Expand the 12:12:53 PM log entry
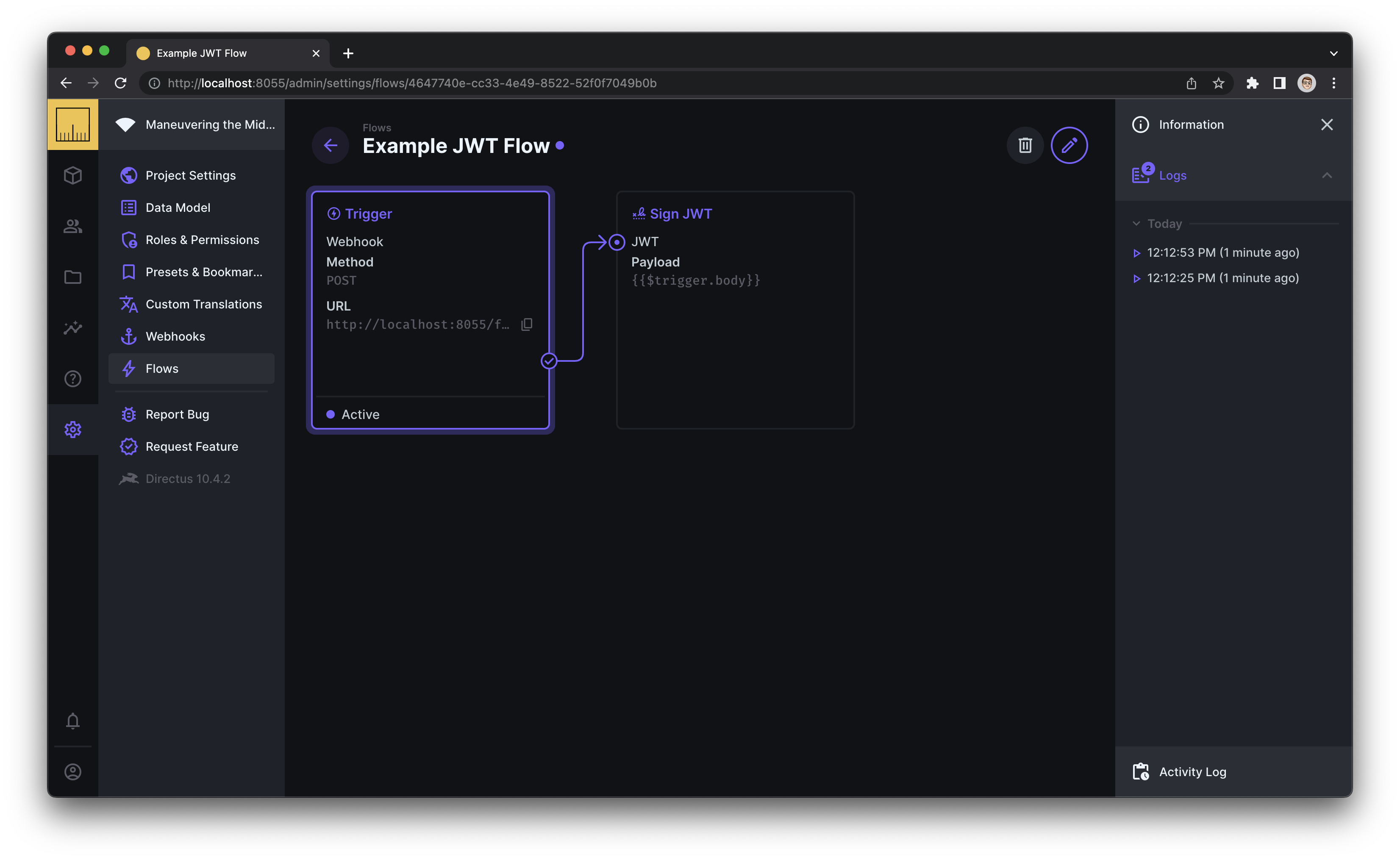 point(1136,252)
